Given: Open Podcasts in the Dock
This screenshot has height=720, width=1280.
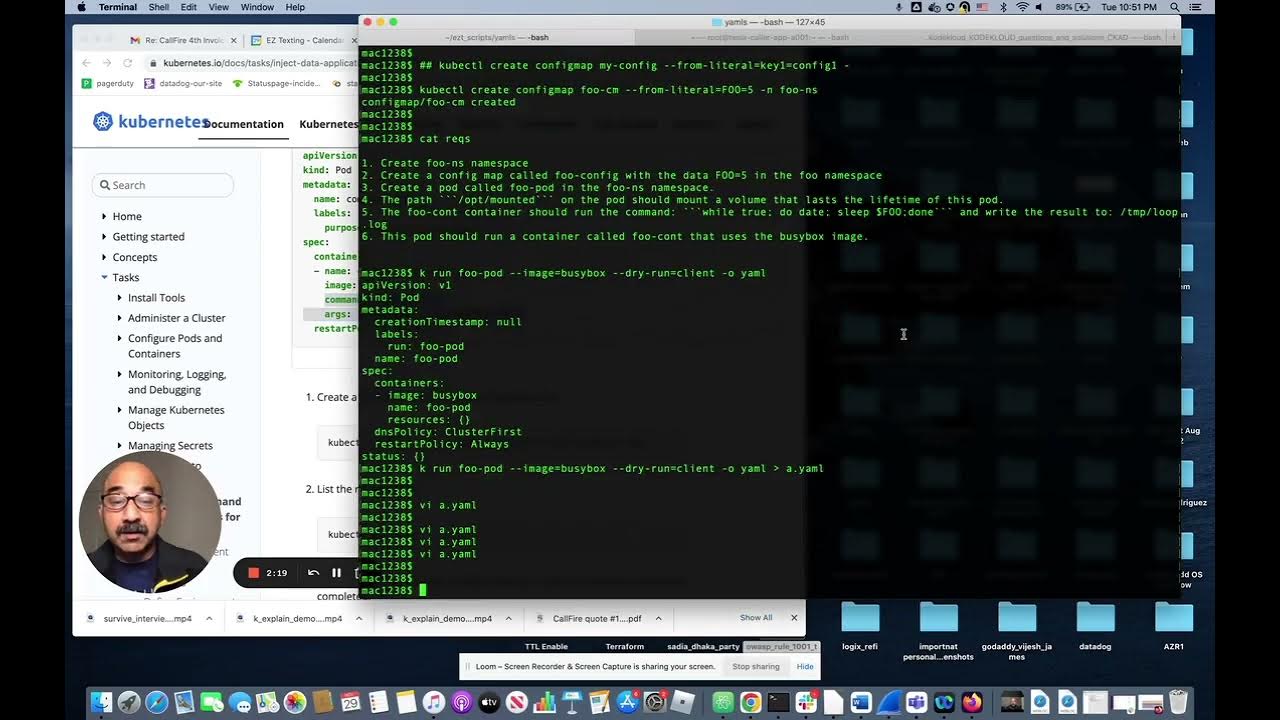Looking at the screenshot, I should [461, 703].
